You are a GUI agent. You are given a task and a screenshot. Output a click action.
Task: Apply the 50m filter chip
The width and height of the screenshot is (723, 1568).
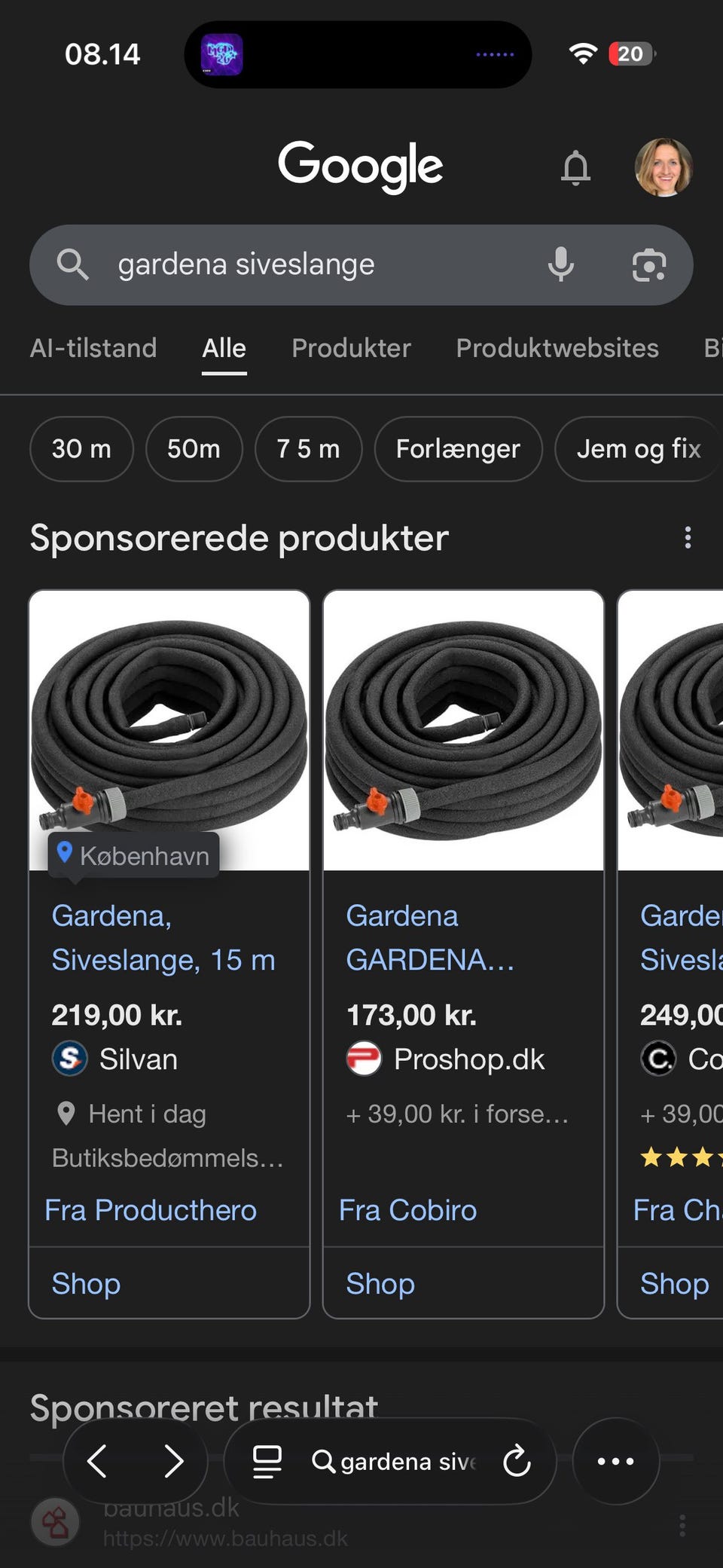point(194,449)
